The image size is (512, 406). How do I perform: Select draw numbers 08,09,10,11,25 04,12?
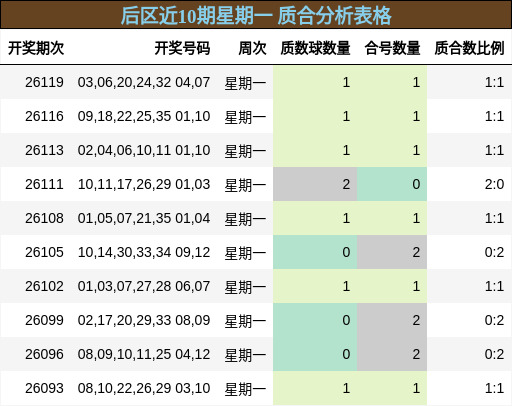[x=144, y=354]
